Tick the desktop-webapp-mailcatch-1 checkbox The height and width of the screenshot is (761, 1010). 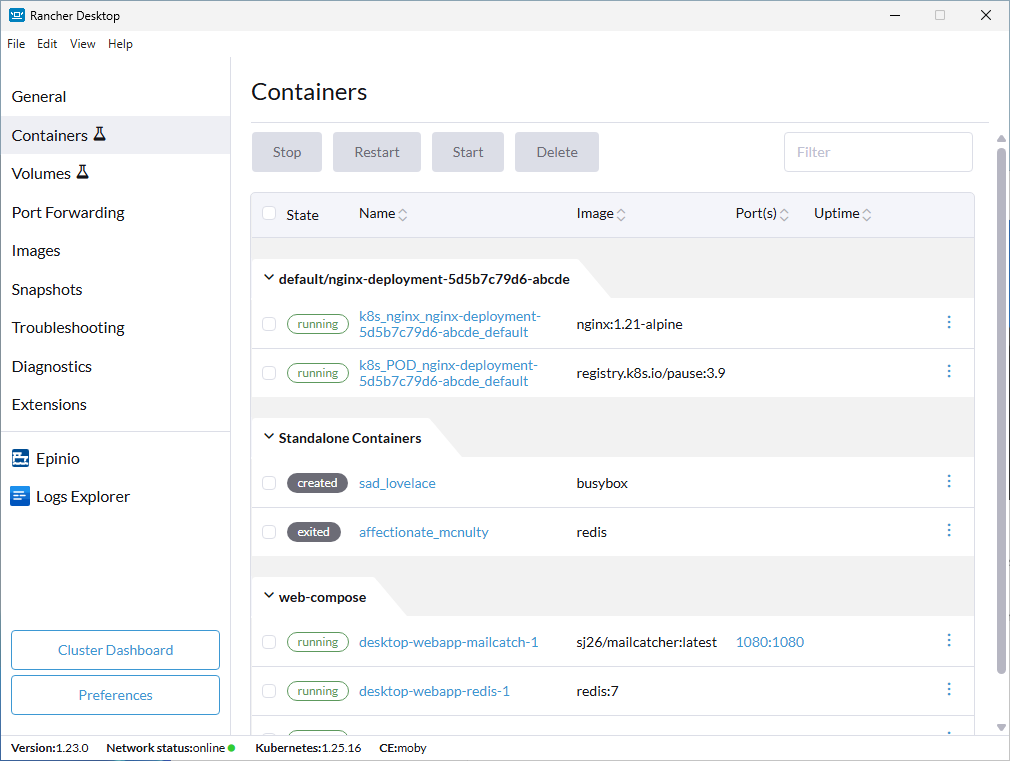coord(269,642)
